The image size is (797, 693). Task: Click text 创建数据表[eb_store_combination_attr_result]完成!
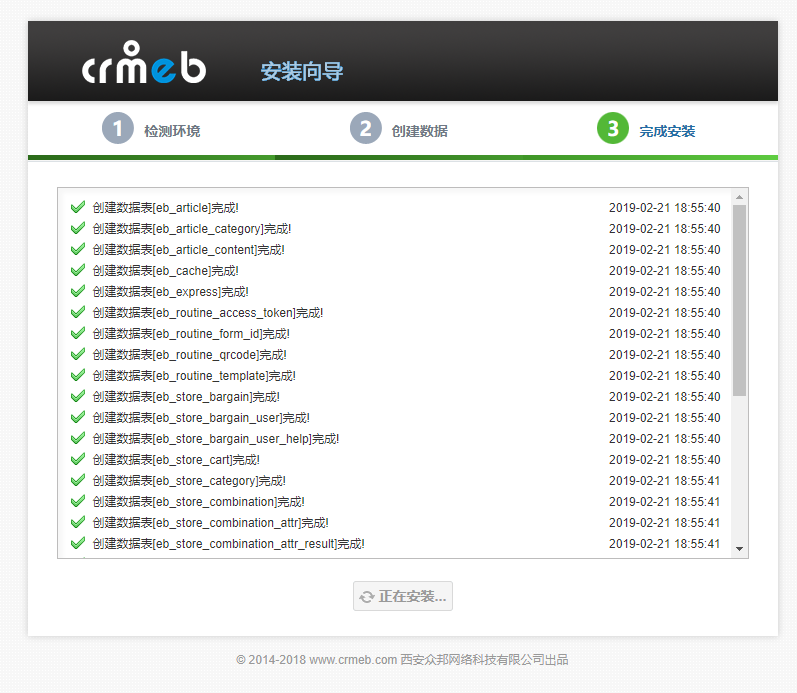pyautogui.click(x=229, y=544)
